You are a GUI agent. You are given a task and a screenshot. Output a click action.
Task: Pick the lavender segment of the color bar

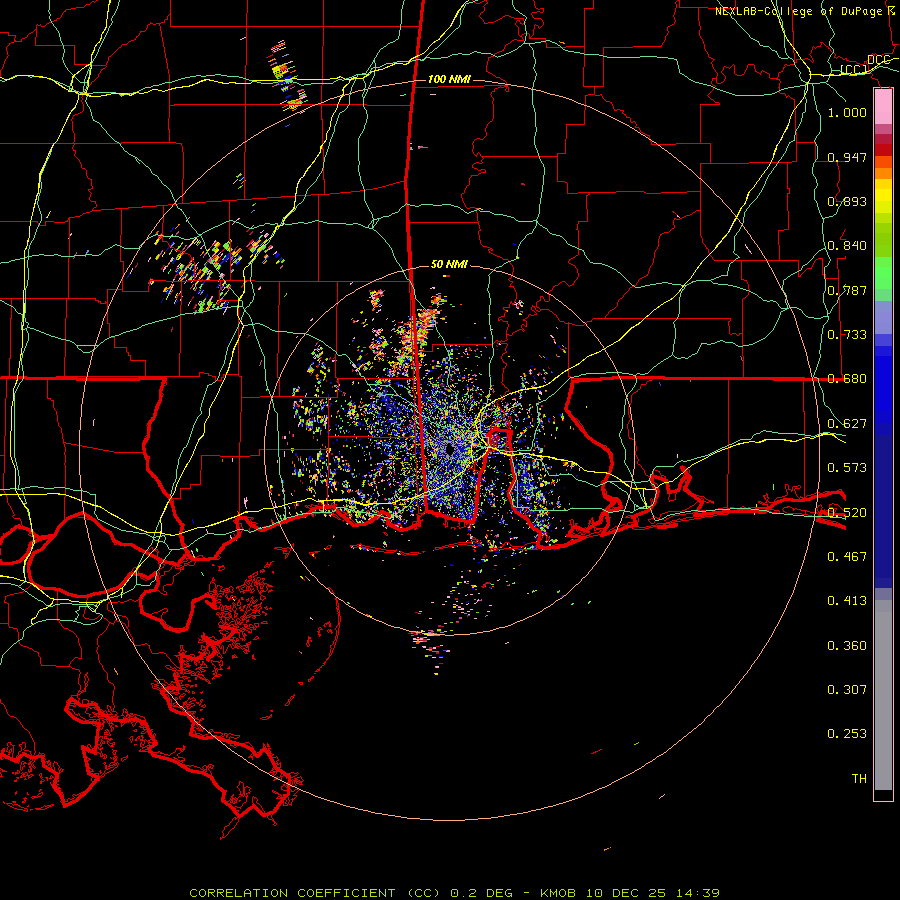[883, 317]
